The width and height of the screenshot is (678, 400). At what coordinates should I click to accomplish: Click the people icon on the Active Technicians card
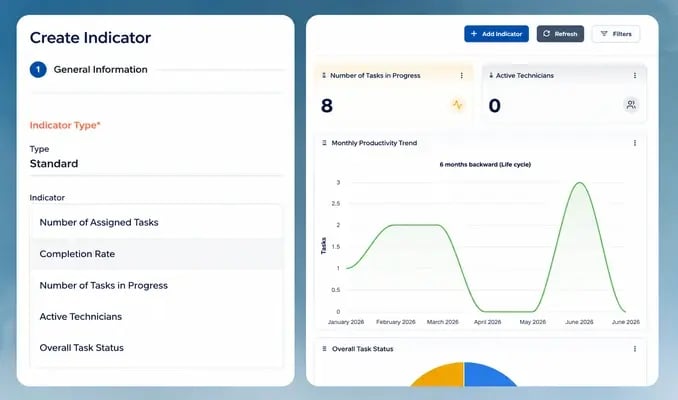coord(631,105)
